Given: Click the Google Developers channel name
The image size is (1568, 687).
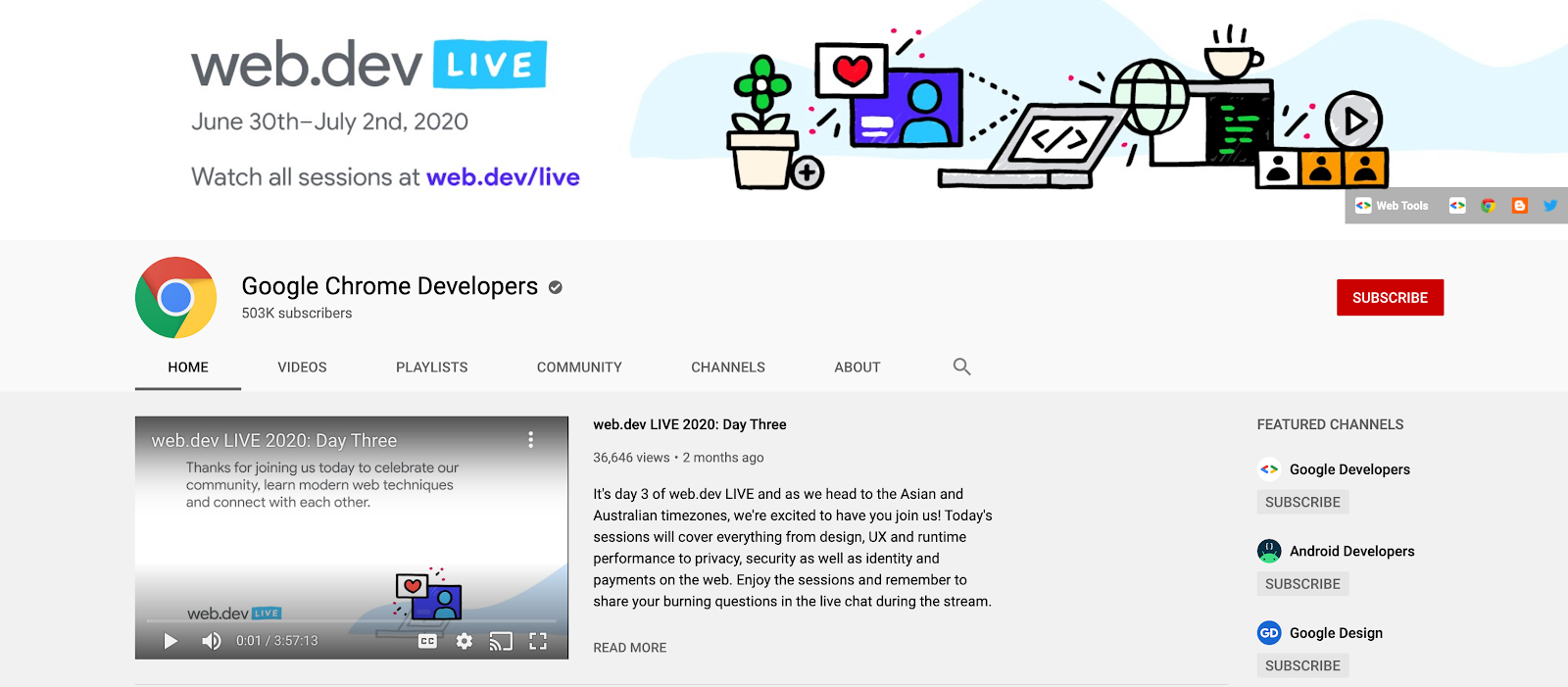Looking at the screenshot, I should (x=1349, y=469).
